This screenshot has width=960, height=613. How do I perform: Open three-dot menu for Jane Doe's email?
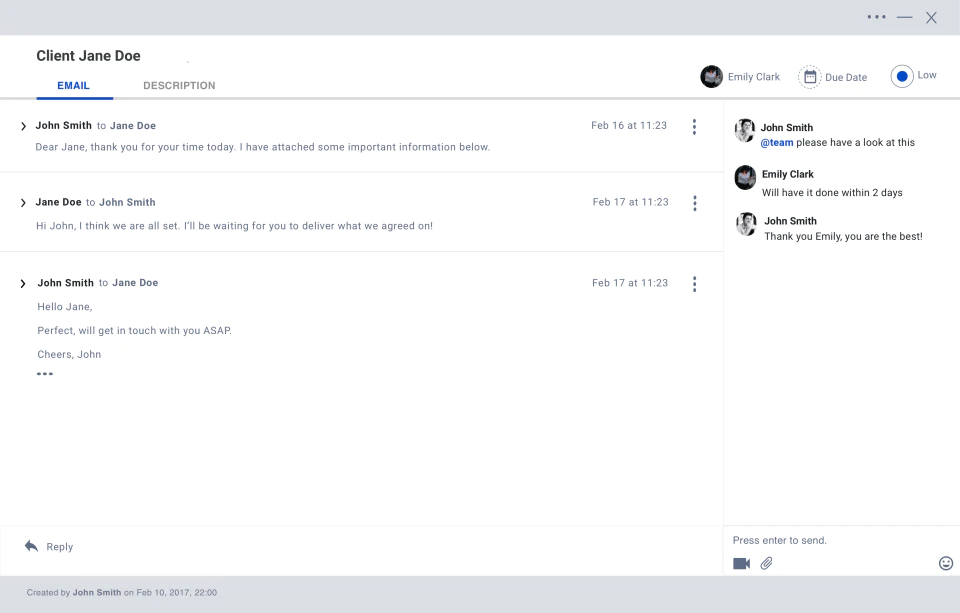(x=695, y=203)
